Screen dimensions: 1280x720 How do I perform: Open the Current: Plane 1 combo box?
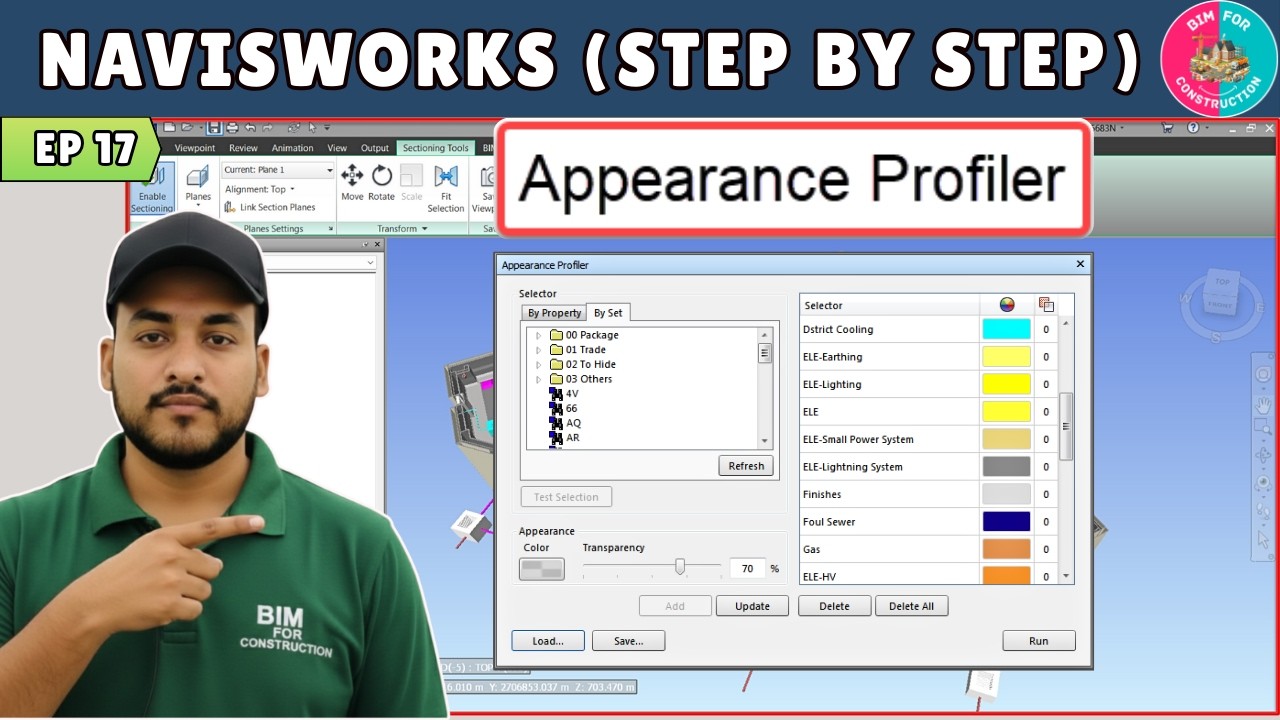click(x=278, y=170)
